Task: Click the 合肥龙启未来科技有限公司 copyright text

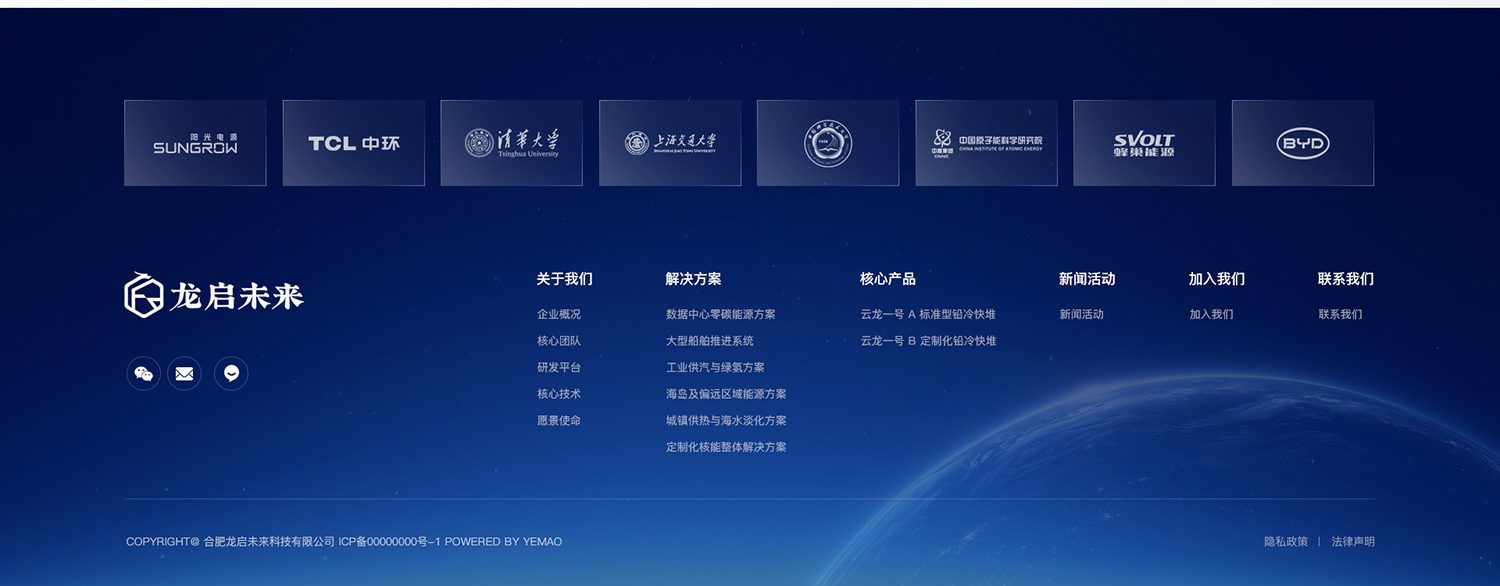Action: coord(270,542)
